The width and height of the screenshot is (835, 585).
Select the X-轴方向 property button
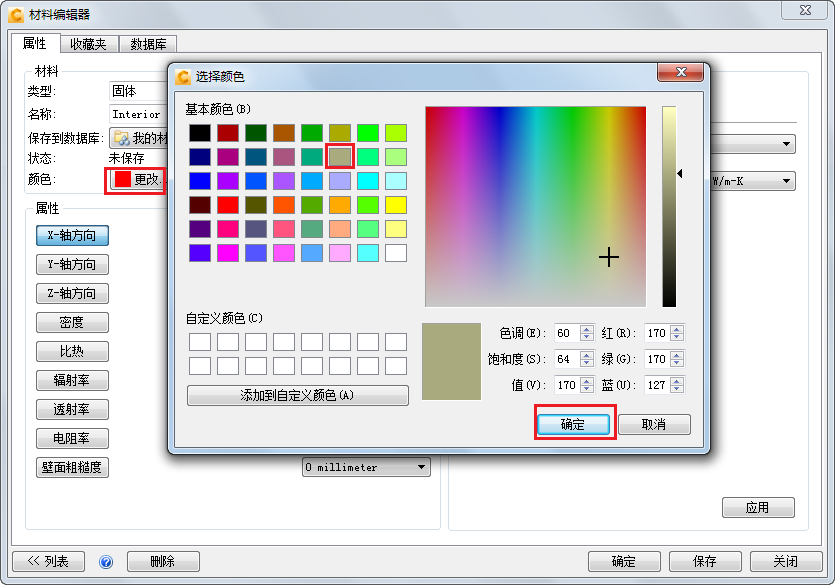(73, 235)
